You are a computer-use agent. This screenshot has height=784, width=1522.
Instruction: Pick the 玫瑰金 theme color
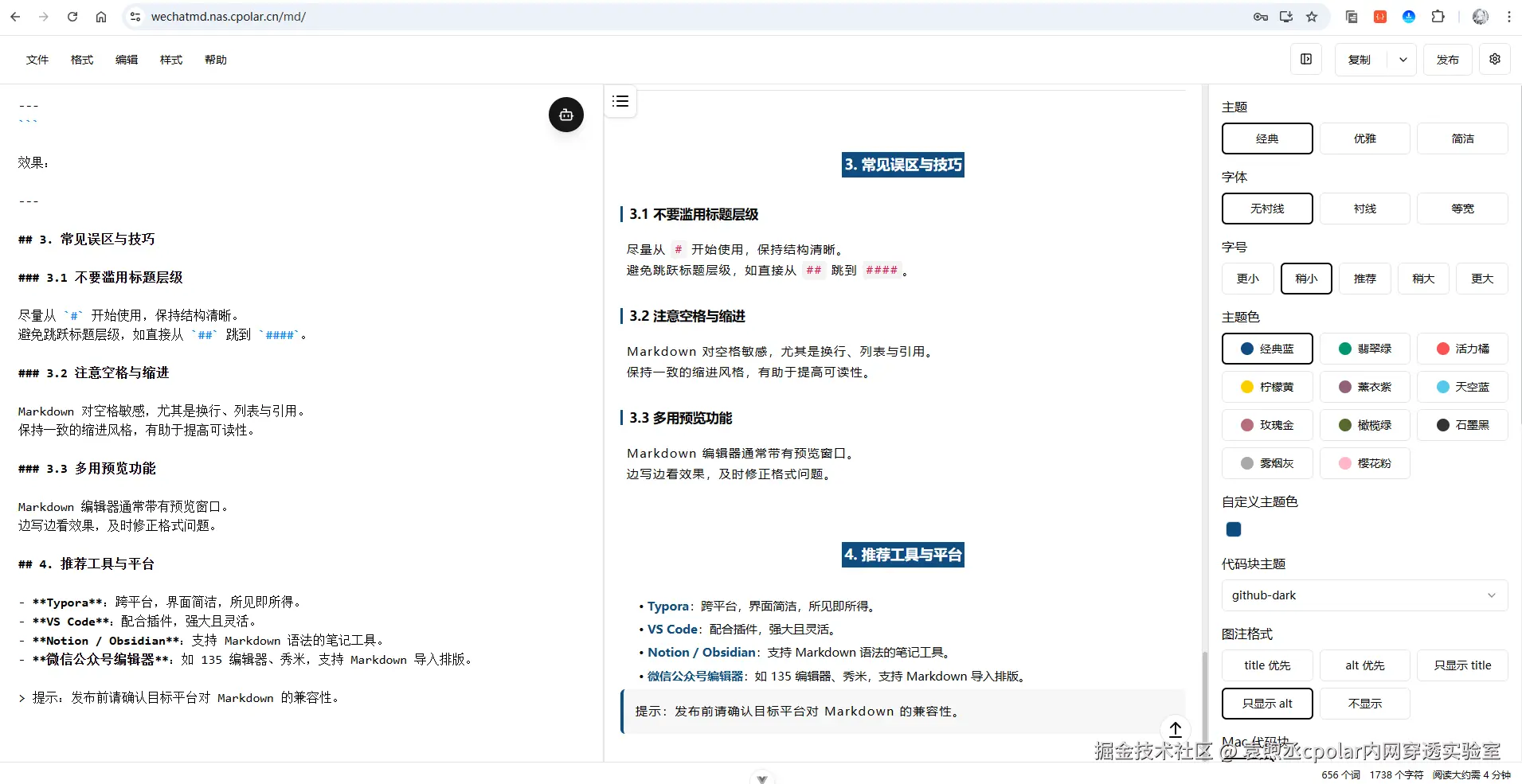point(1267,425)
